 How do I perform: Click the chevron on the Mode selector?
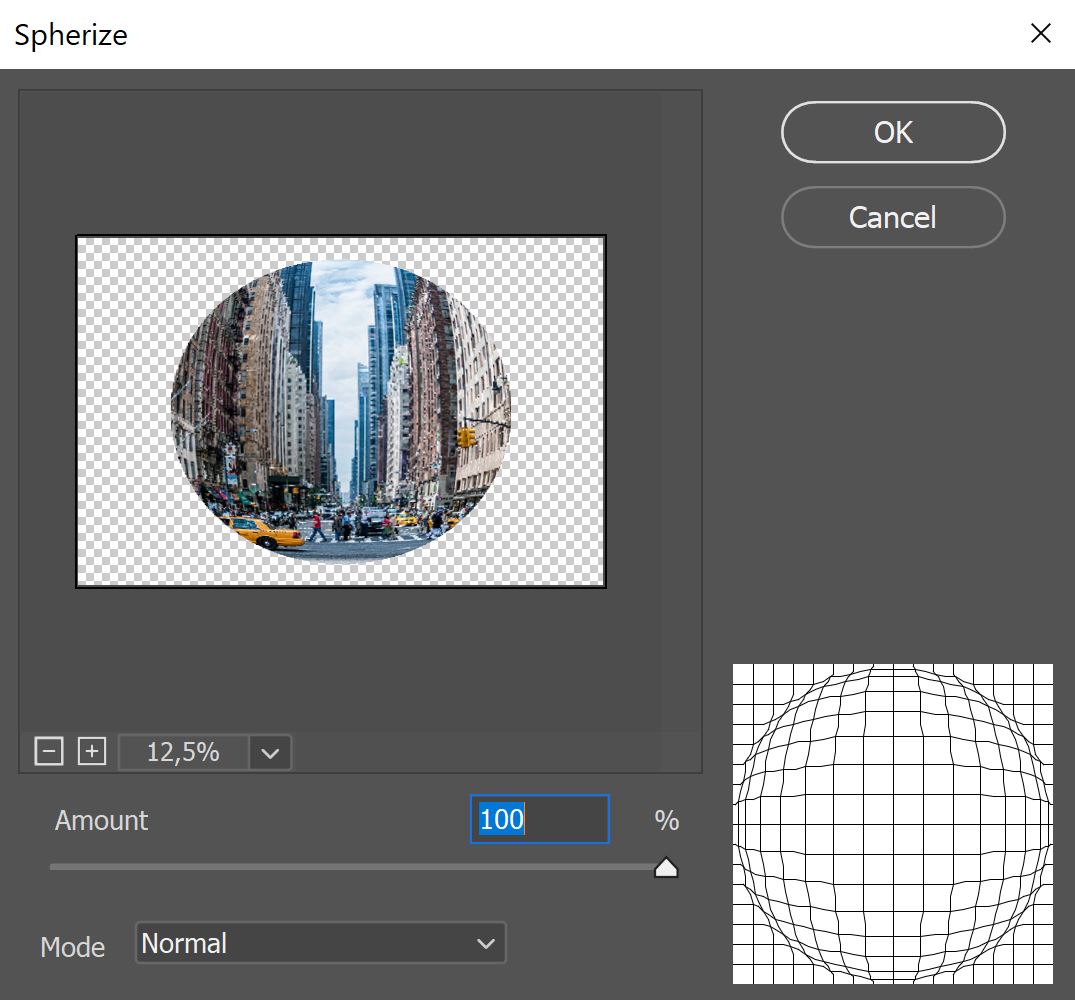[x=486, y=942]
